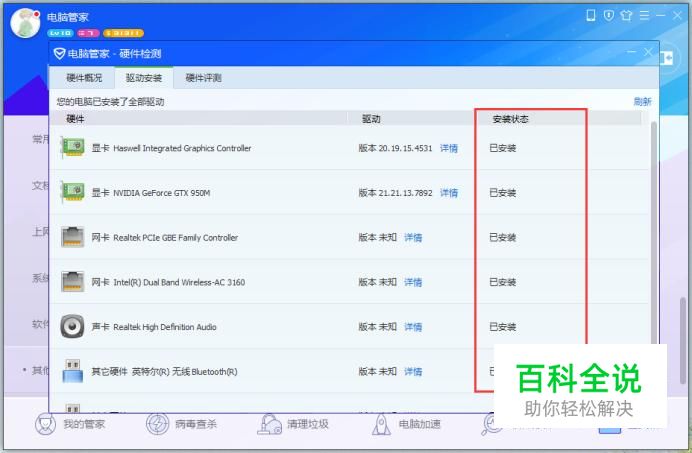Open 详情 for Realtek PCIe GBE Family Controller

click(x=413, y=238)
